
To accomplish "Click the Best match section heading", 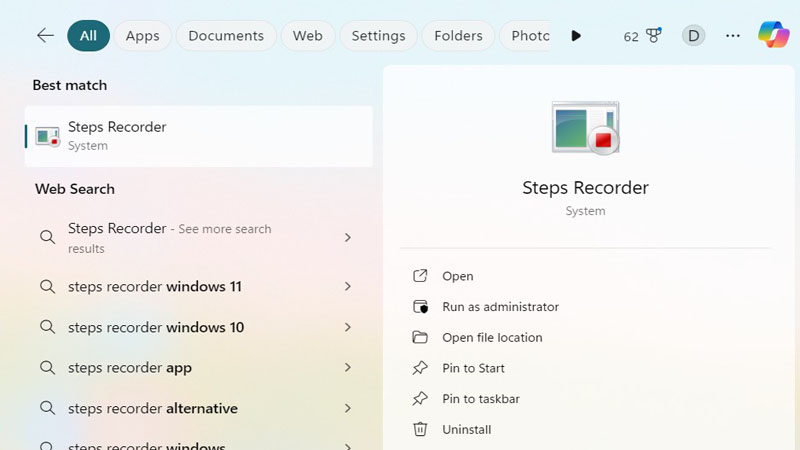I will click(x=70, y=85).
